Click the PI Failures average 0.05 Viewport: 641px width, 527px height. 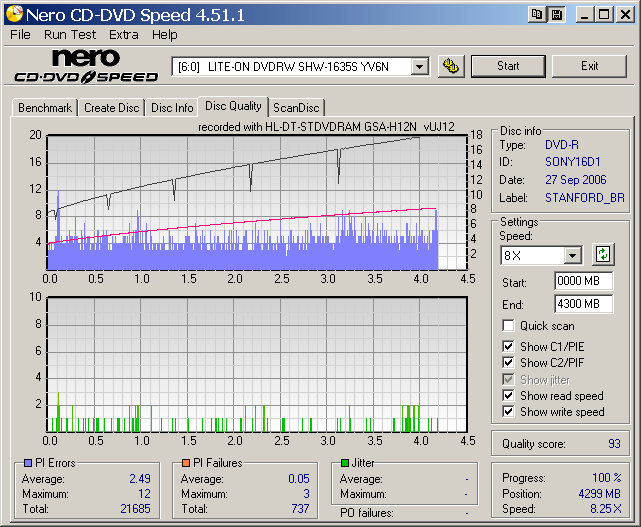coord(299,479)
